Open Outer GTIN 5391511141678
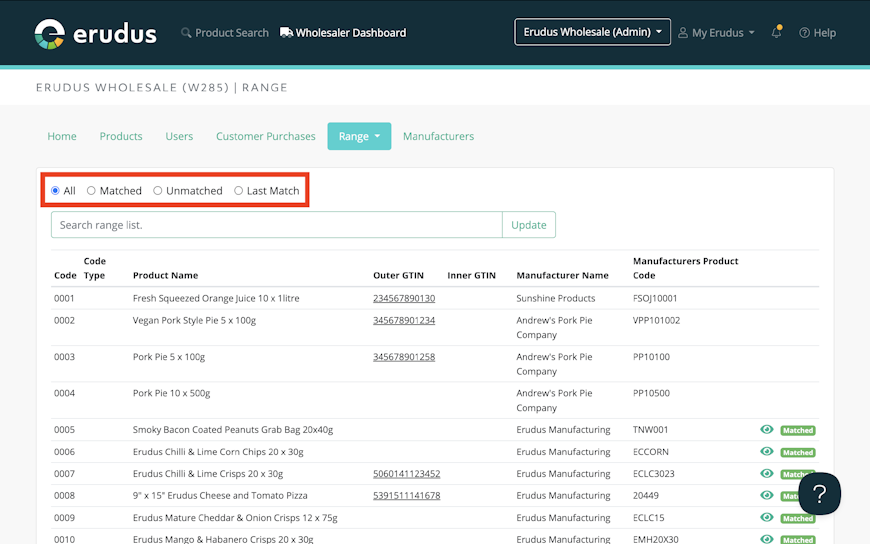Image resolution: width=870 pixels, height=544 pixels. pos(407,495)
